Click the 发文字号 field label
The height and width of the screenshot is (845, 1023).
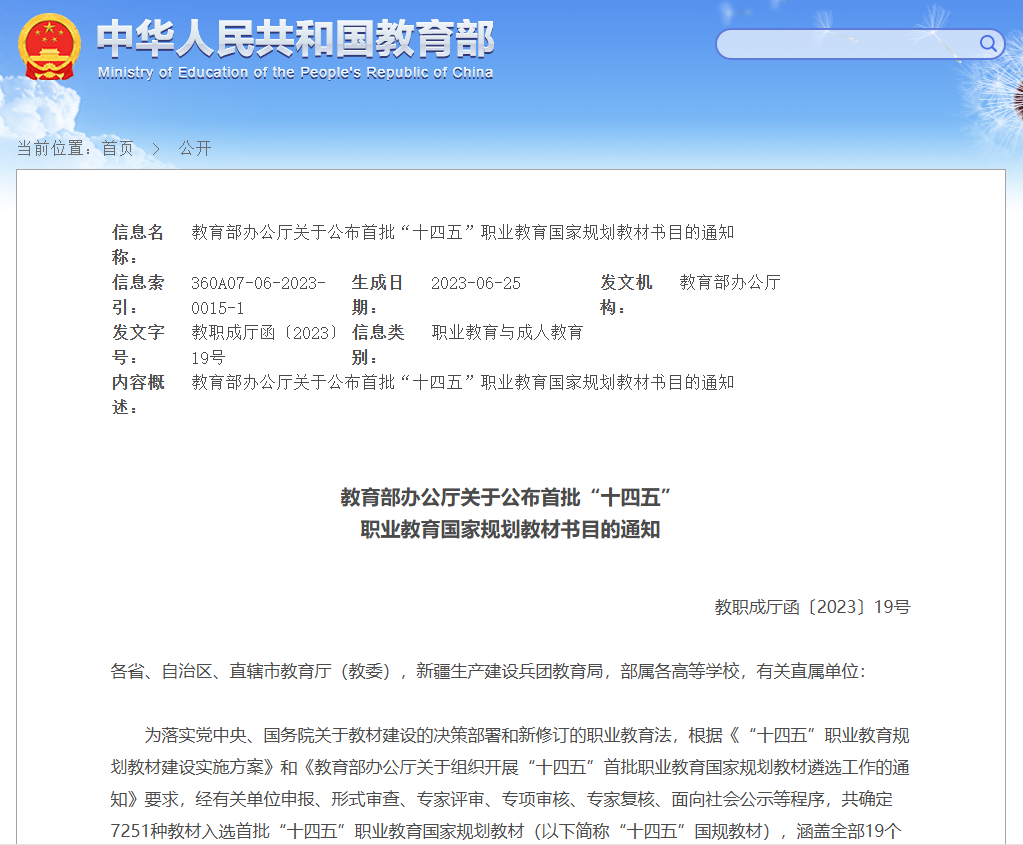tap(138, 344)
